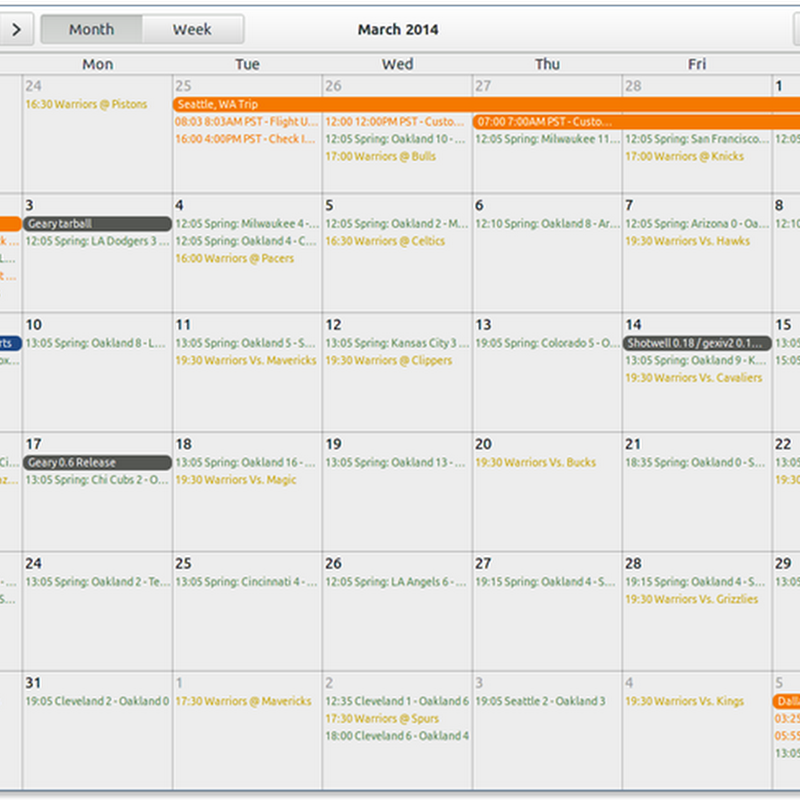Open 13:05 Spring: Oakland 8 - L event
Viewport: 800px width, 800px height.
(96, 343)
